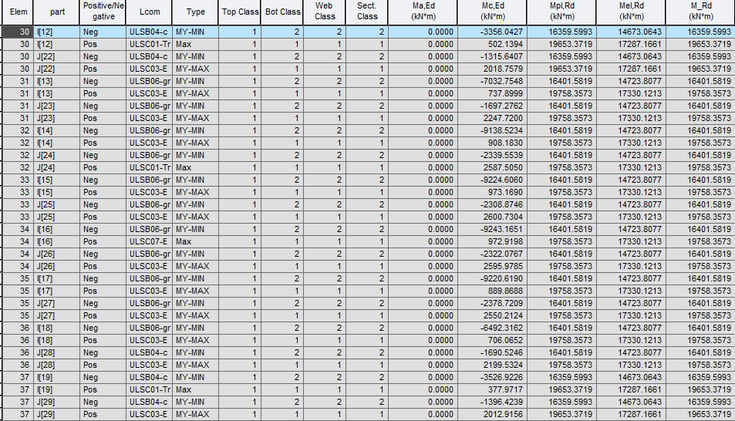The image size is (735, 421).
Task: Click the part column header
Action: pyautogui.click(x=56, y=12)
